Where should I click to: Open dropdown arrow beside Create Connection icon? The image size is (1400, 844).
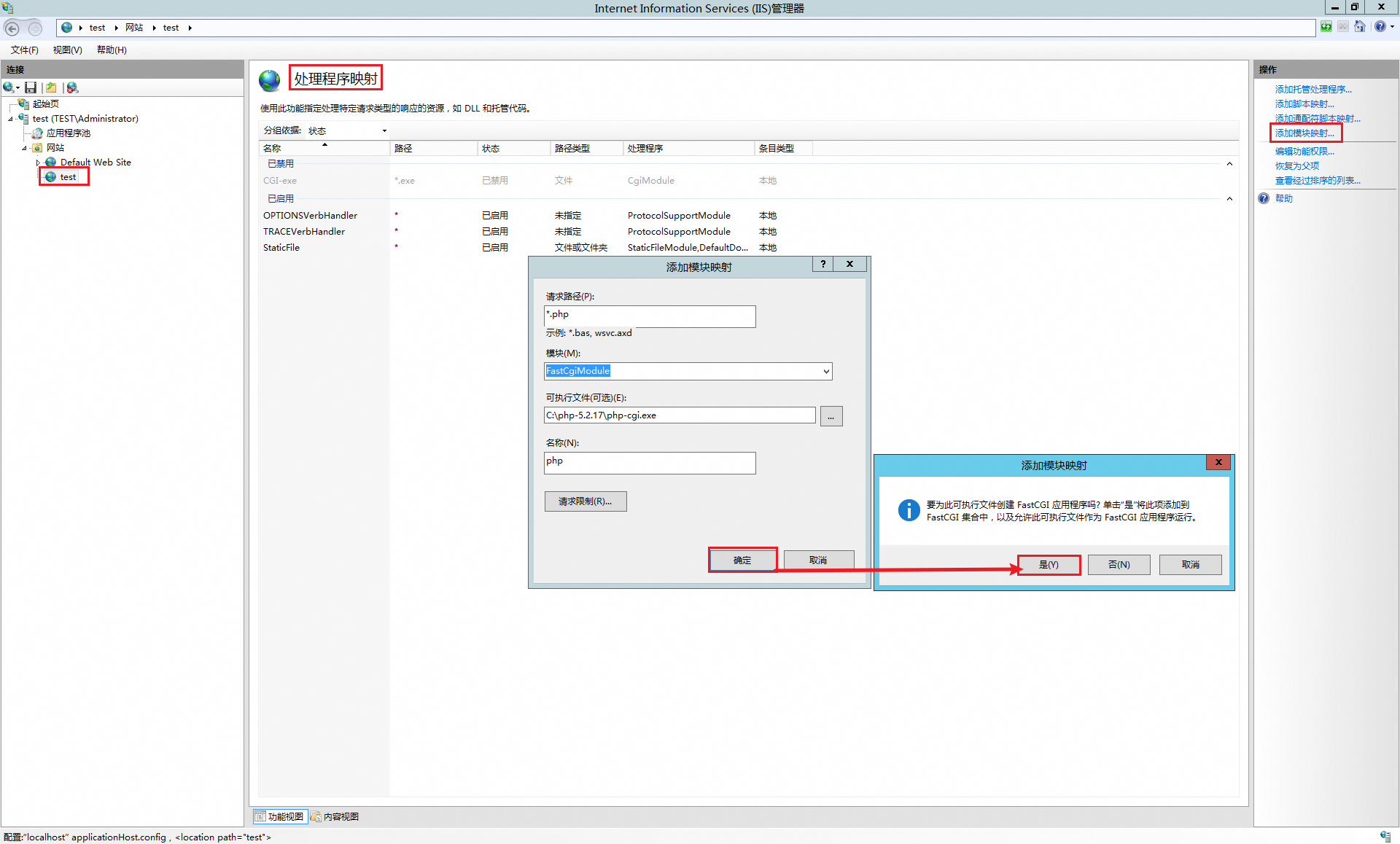click(x=17, y=88)
